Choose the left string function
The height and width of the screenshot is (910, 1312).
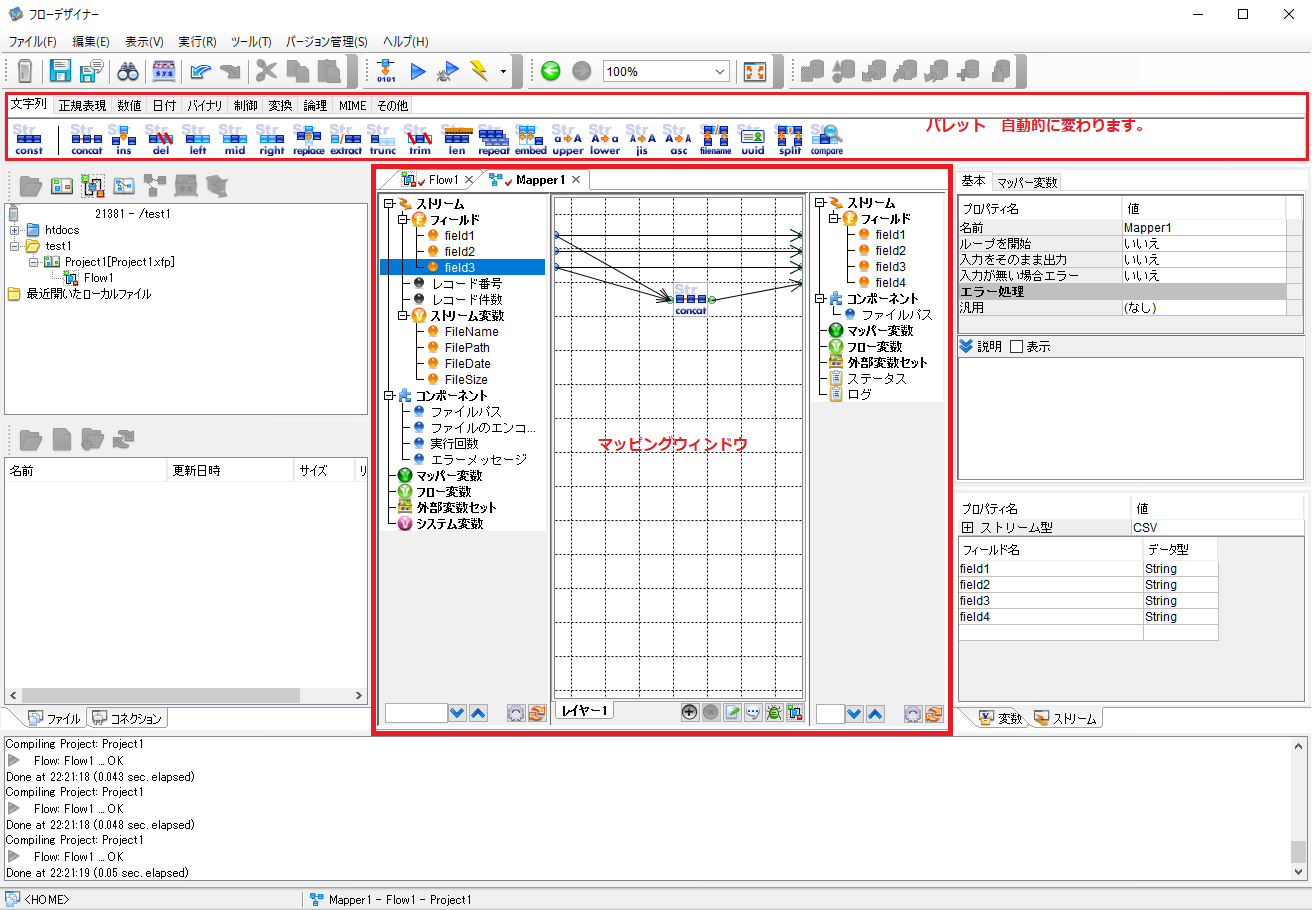point(197,140)
